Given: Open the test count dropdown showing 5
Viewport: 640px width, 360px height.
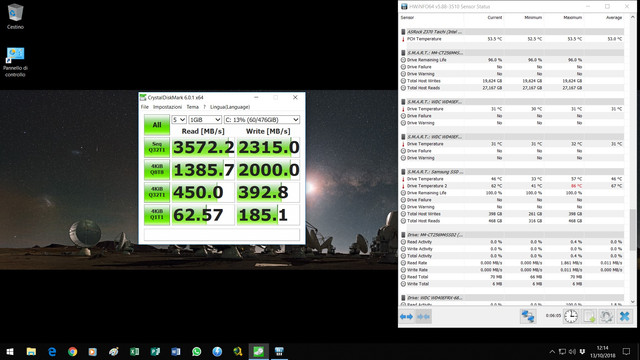Looking at the screenshot, I should (179, 120).
